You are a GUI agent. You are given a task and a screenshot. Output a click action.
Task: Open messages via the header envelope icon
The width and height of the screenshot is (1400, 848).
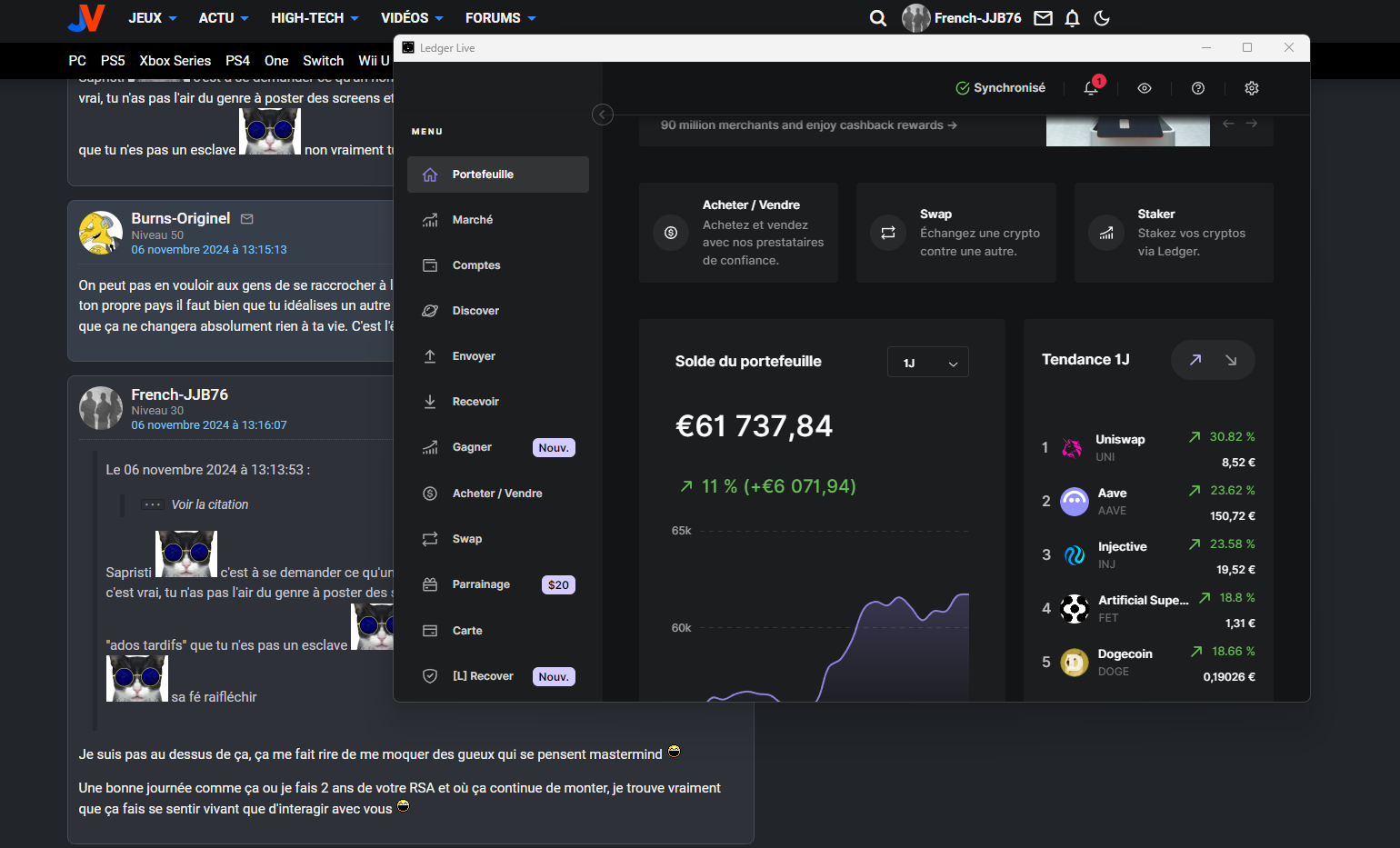(x=1044, y=18)
